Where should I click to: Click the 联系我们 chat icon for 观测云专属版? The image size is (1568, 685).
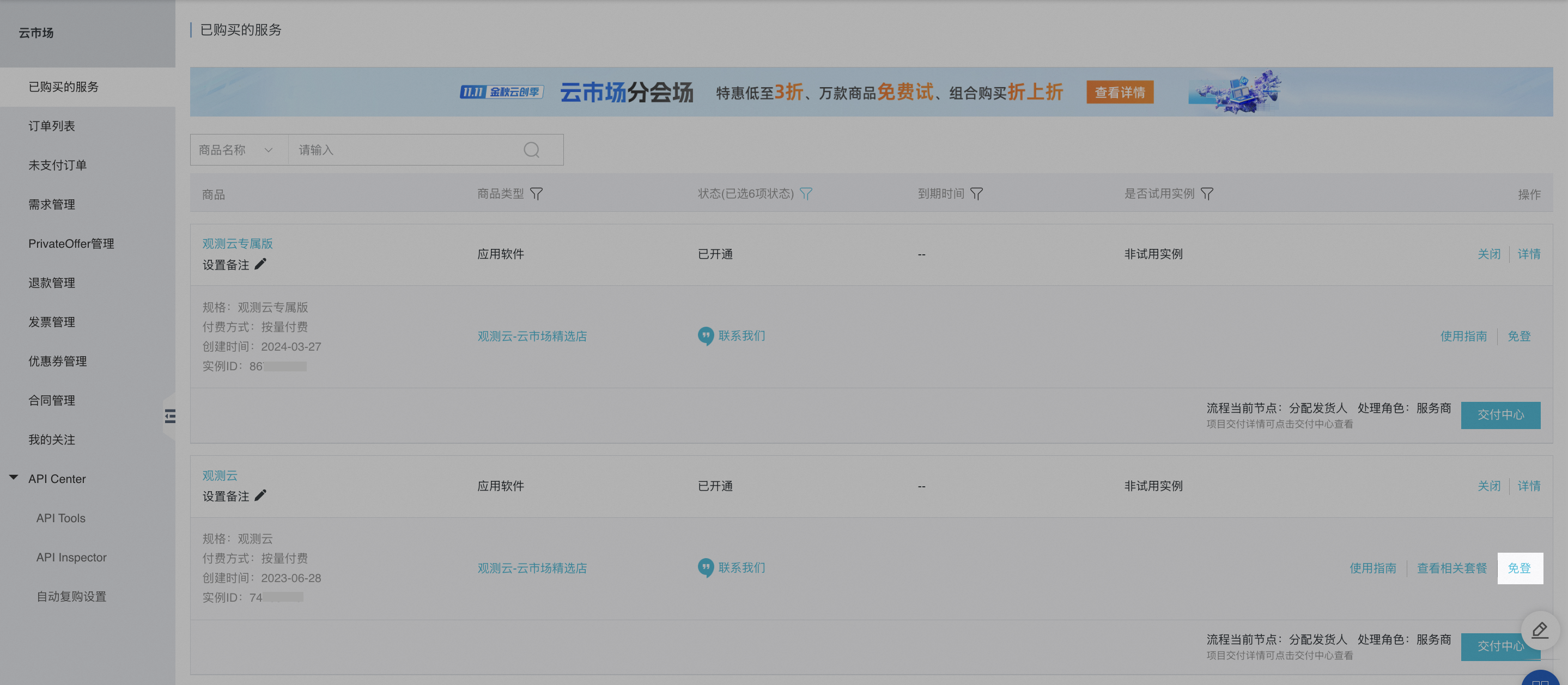point(706,336)
